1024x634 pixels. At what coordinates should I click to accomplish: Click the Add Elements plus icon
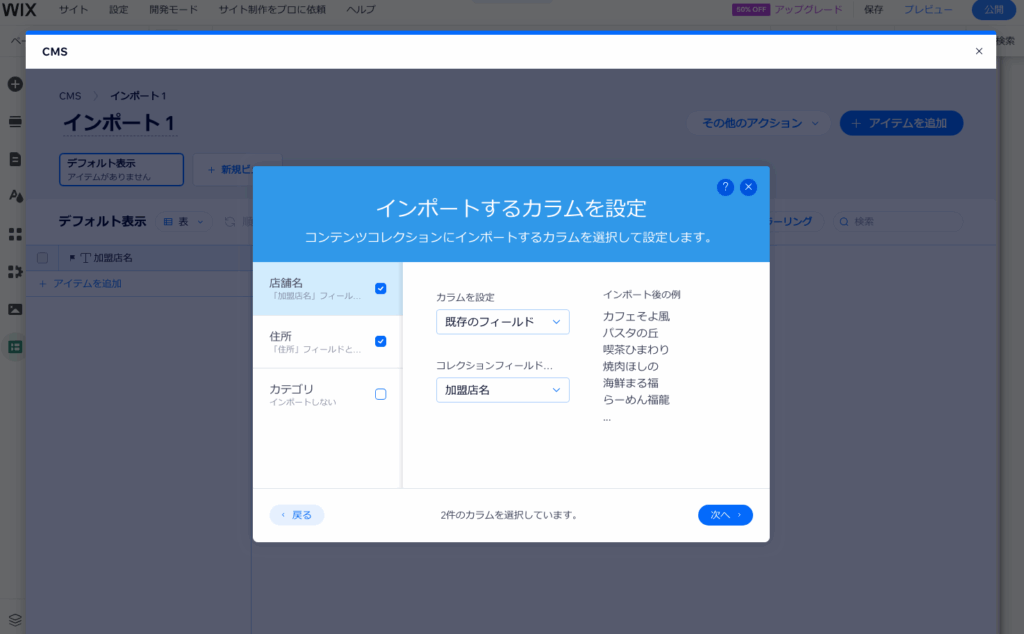(x=14, y=85)
